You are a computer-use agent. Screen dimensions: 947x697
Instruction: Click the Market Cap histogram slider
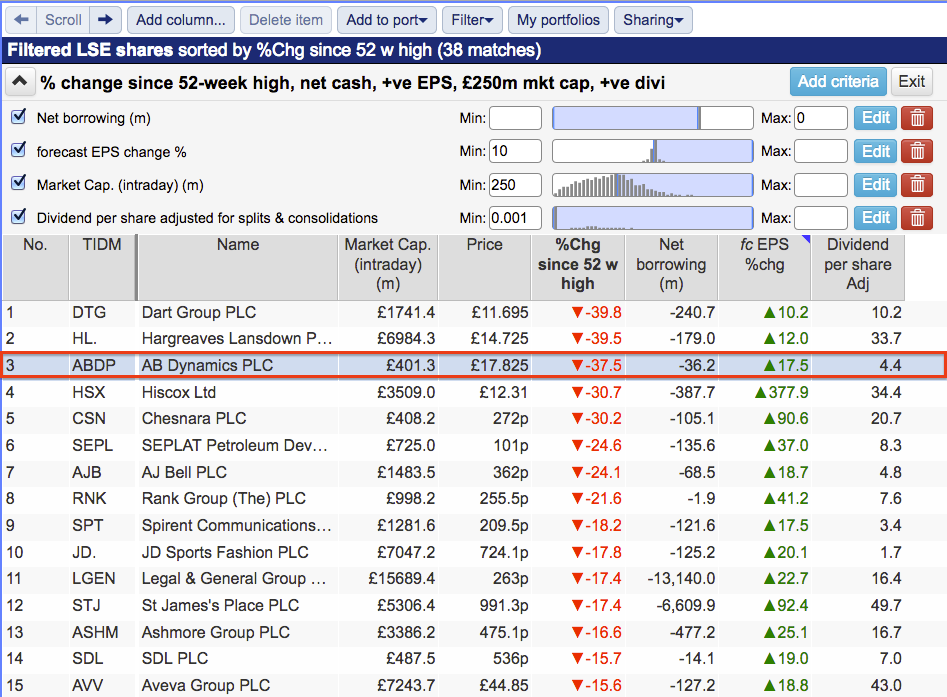(653, 184)
